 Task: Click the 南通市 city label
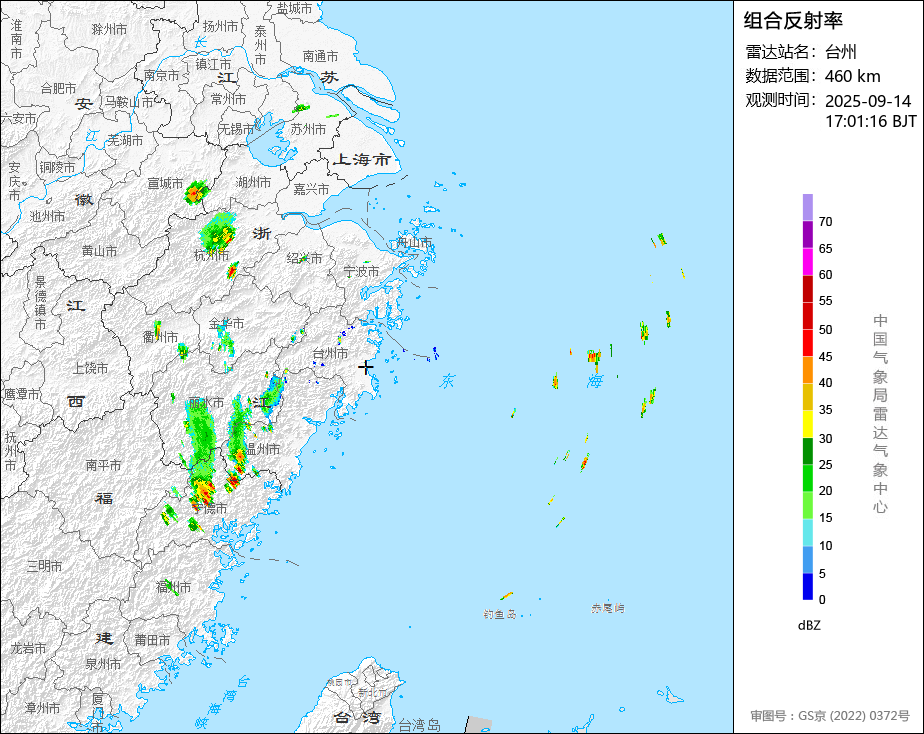point(320,56)
